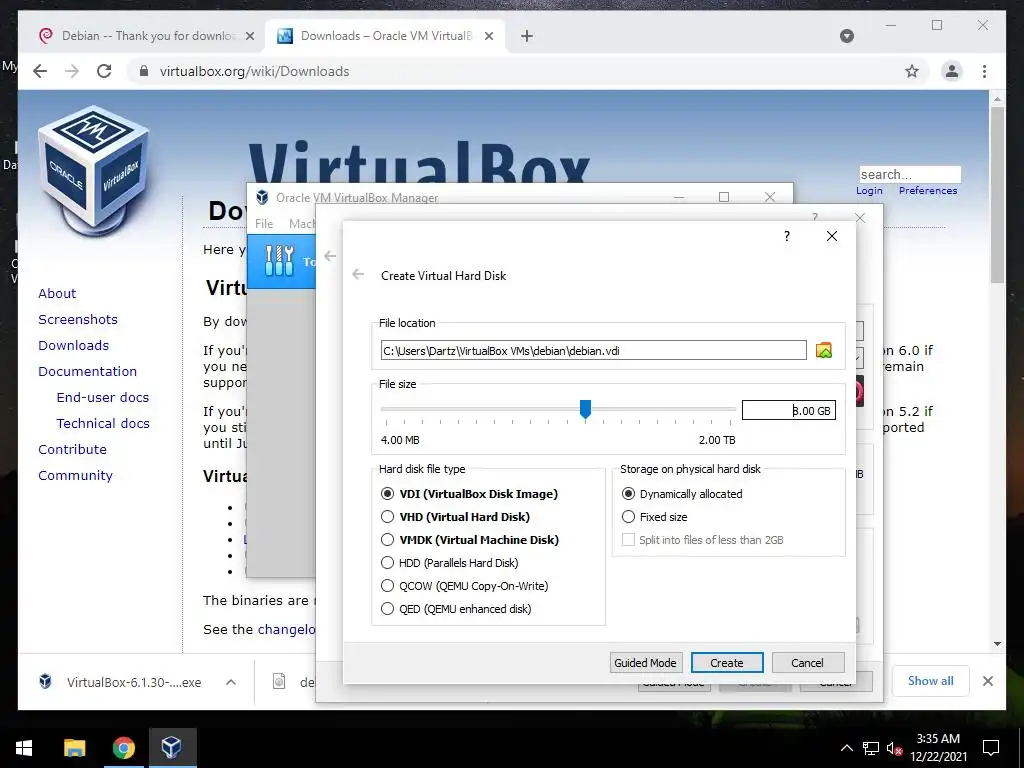Open the Chrome profile avatar menu

pyautogui.click(x=952, y=71)
